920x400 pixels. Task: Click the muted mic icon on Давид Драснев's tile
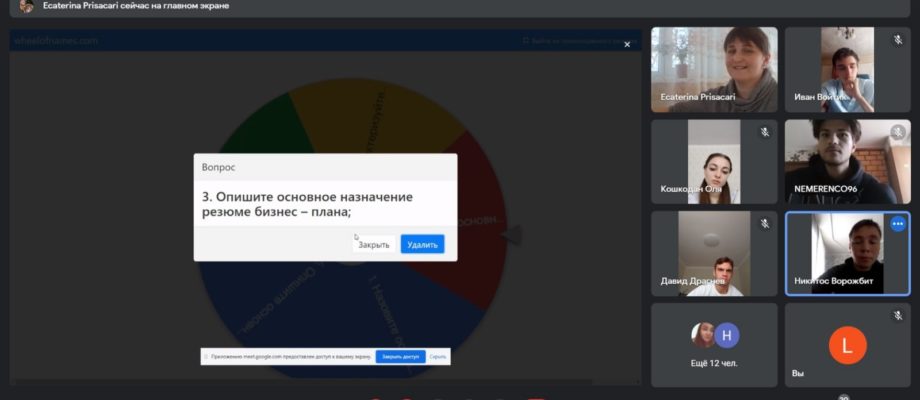pos(765,223)
